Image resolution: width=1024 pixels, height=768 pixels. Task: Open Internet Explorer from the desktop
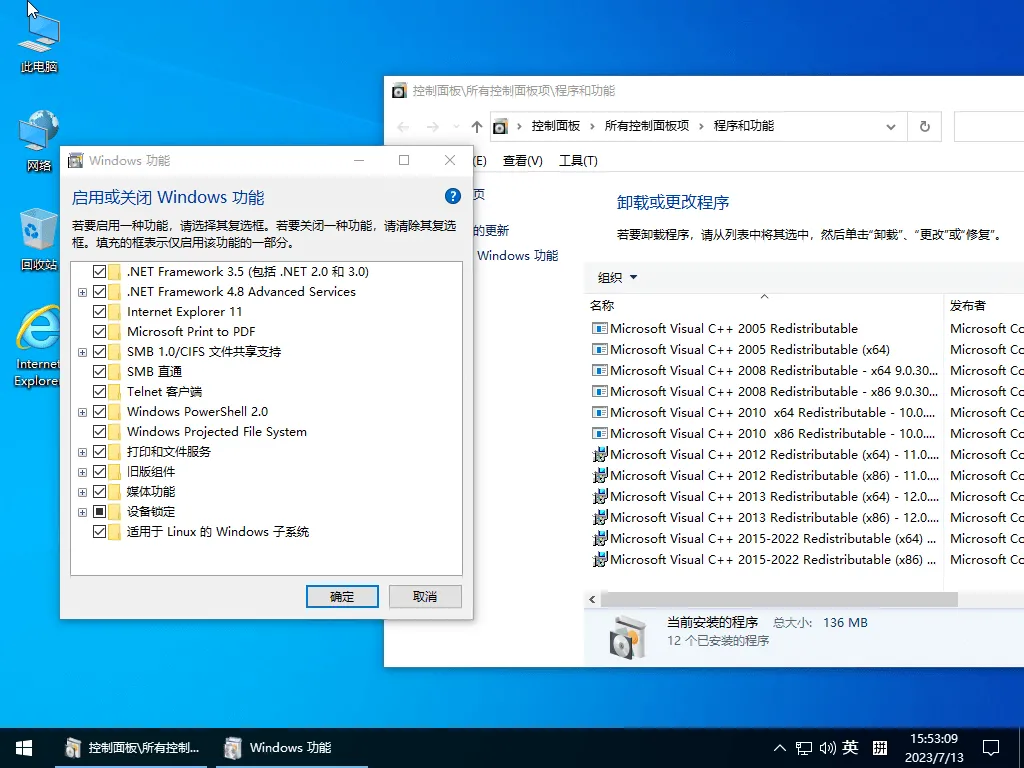[37, 340]
